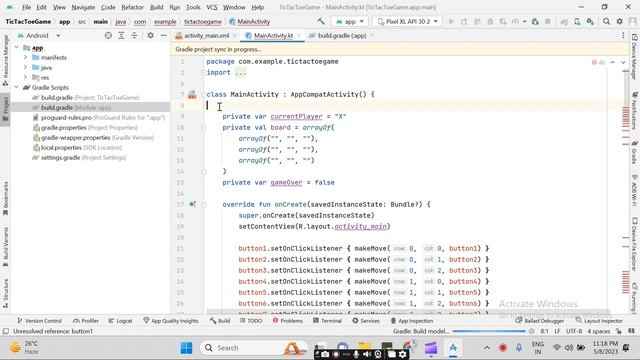Open the Terminal tool window
This screenshot has width=640, height=360.
tap(327, 321)
